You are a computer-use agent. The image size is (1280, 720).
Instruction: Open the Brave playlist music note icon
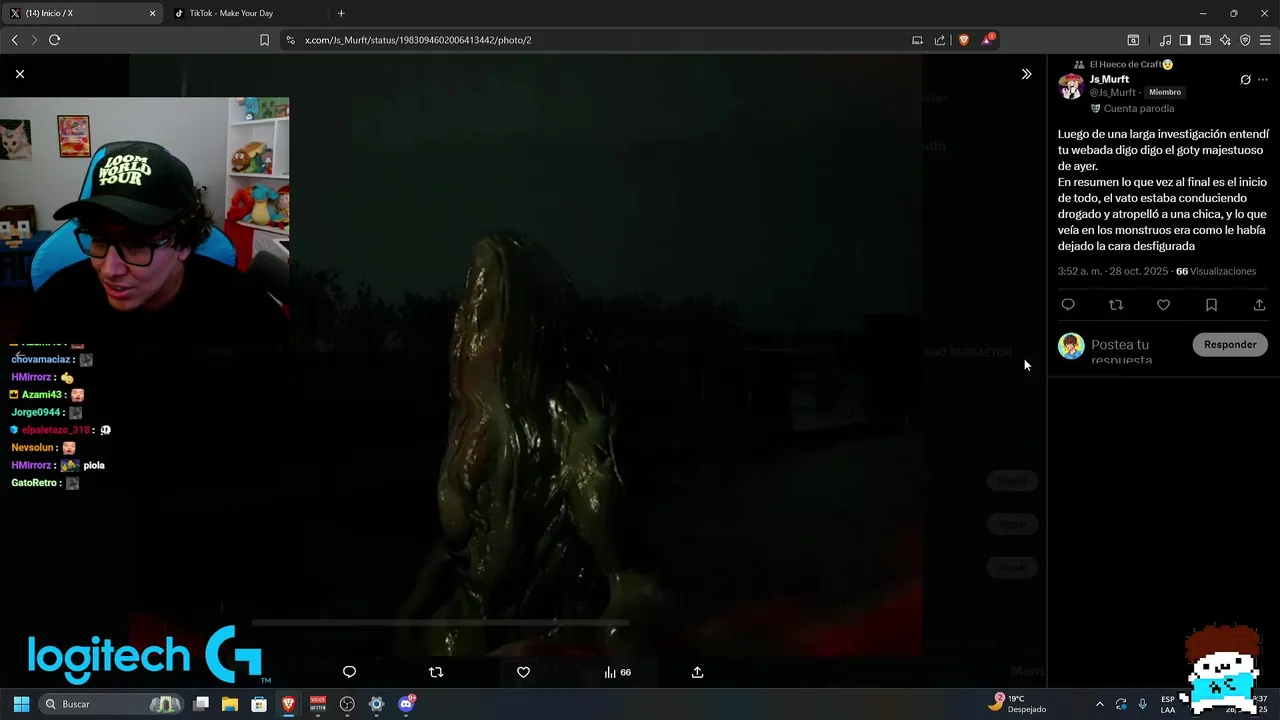pos(1165,40)
